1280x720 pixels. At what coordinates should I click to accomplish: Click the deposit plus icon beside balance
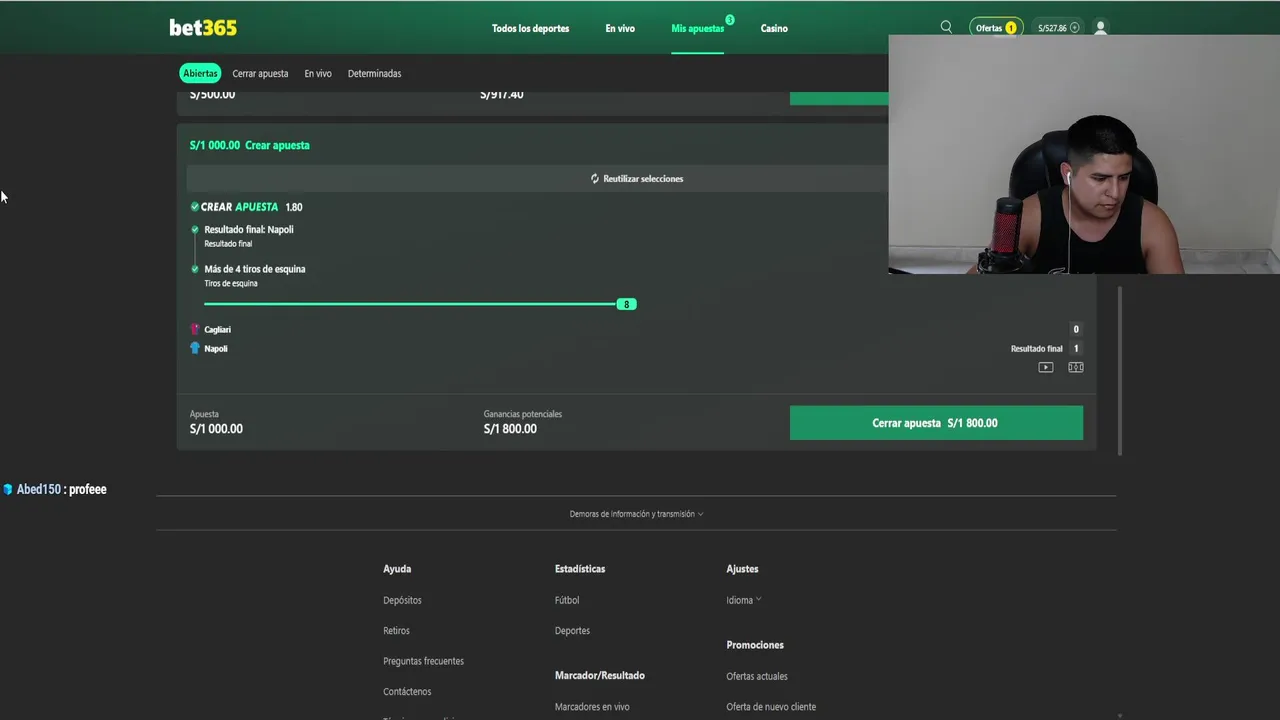1075,28
